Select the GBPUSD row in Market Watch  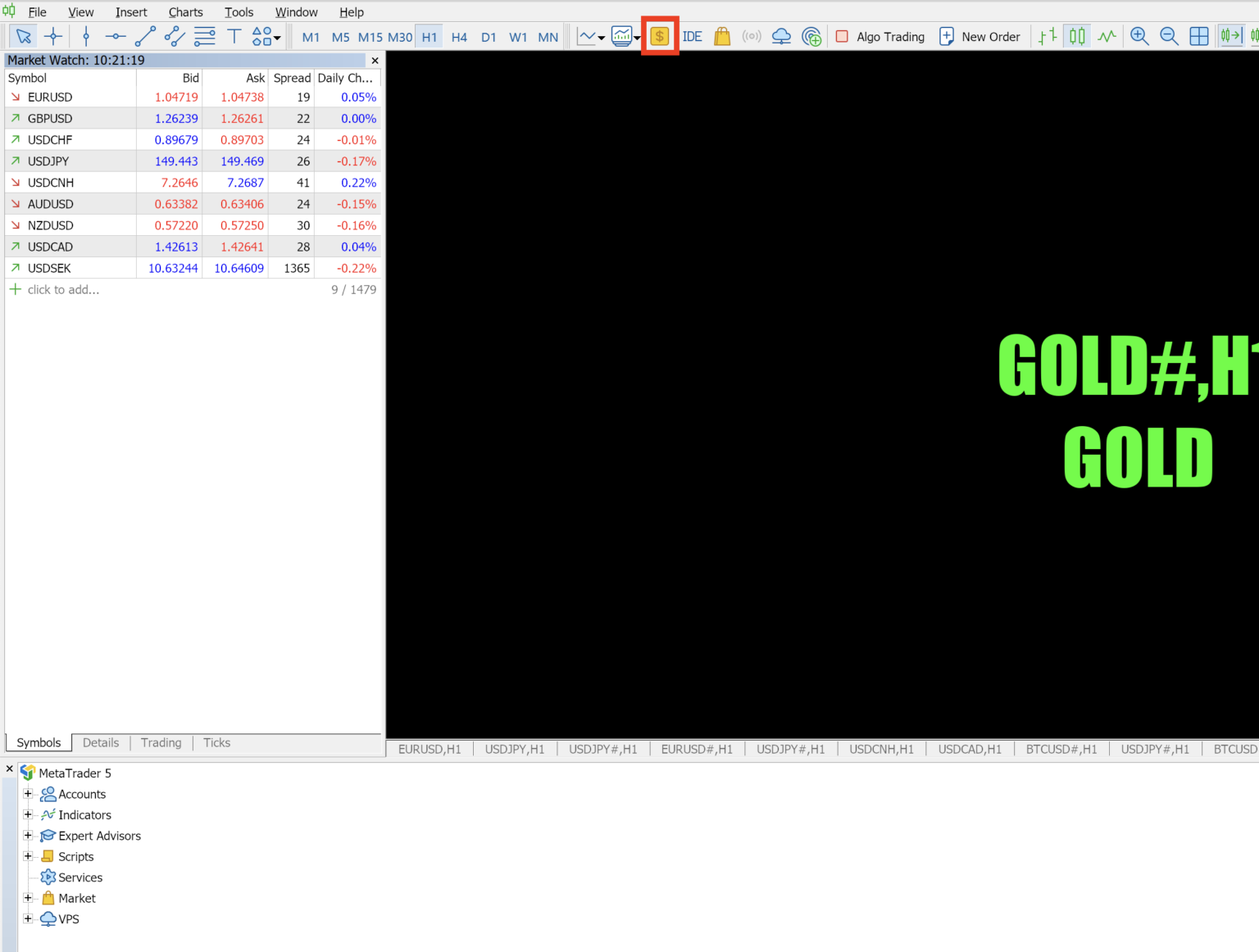pos(50,118)
